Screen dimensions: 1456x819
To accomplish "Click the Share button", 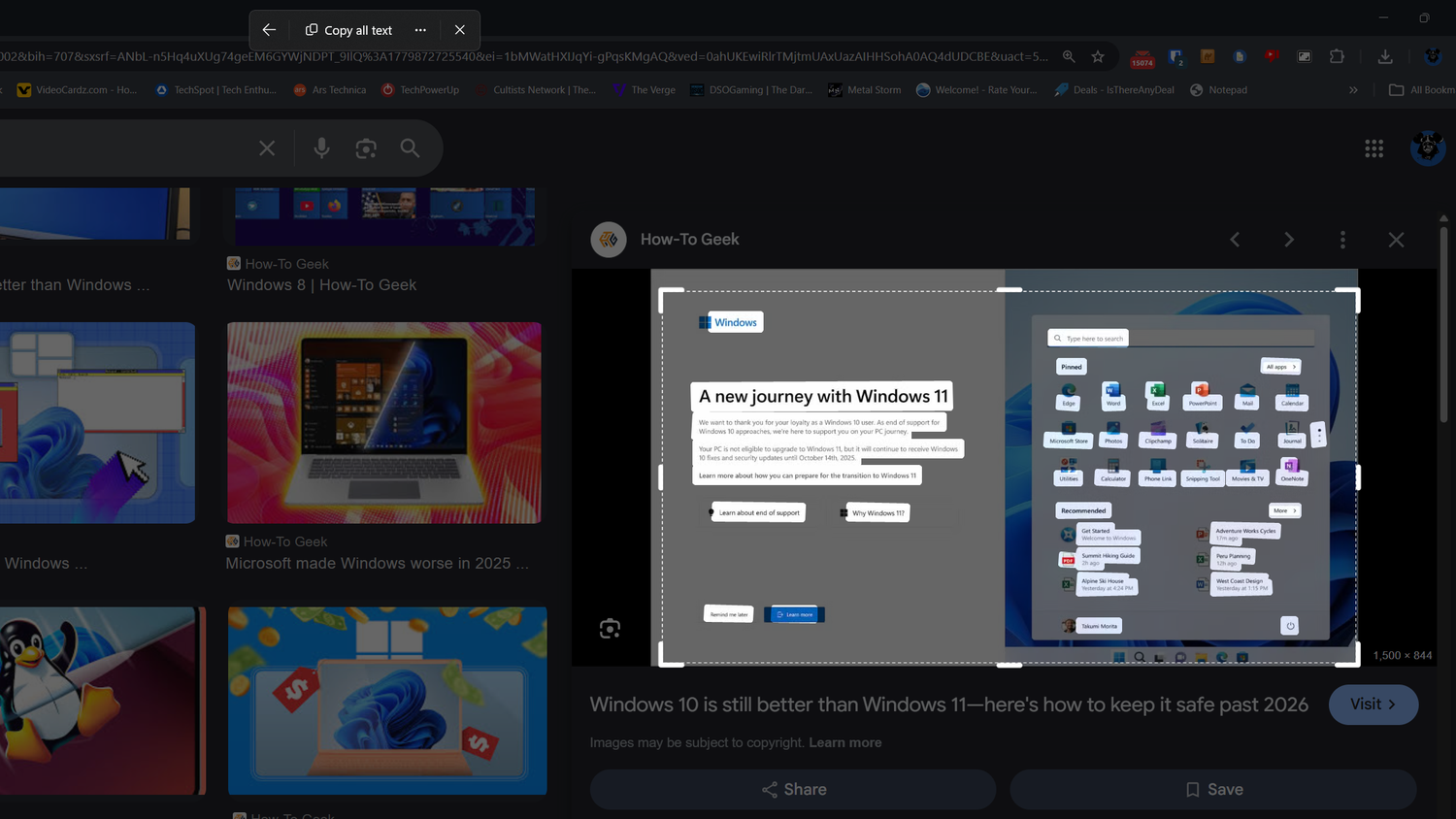I will [793, 790].
